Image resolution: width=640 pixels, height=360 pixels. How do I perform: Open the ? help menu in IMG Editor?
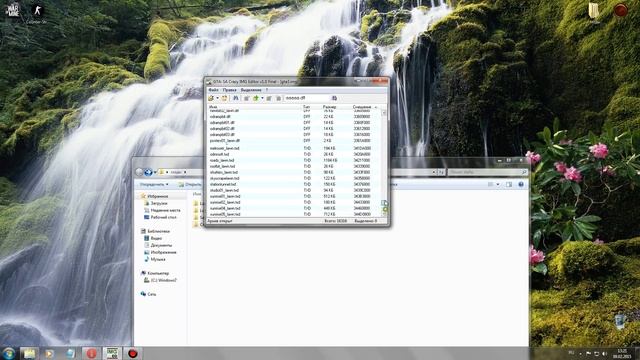267,90
